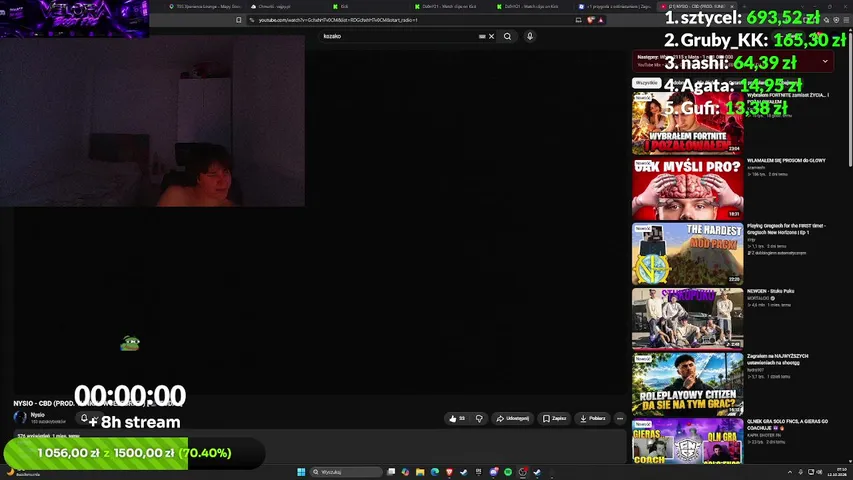Switch to TDS Xperience Lounge maps tab
Viewport: 853px width, 480px height.
coord(205,7)
